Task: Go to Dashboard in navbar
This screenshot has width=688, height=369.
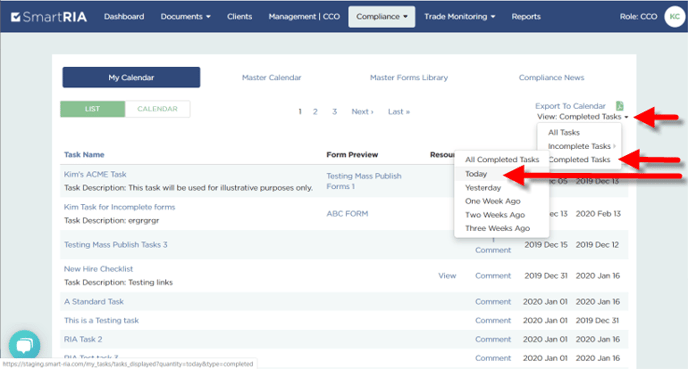Action: pos(124,17)
